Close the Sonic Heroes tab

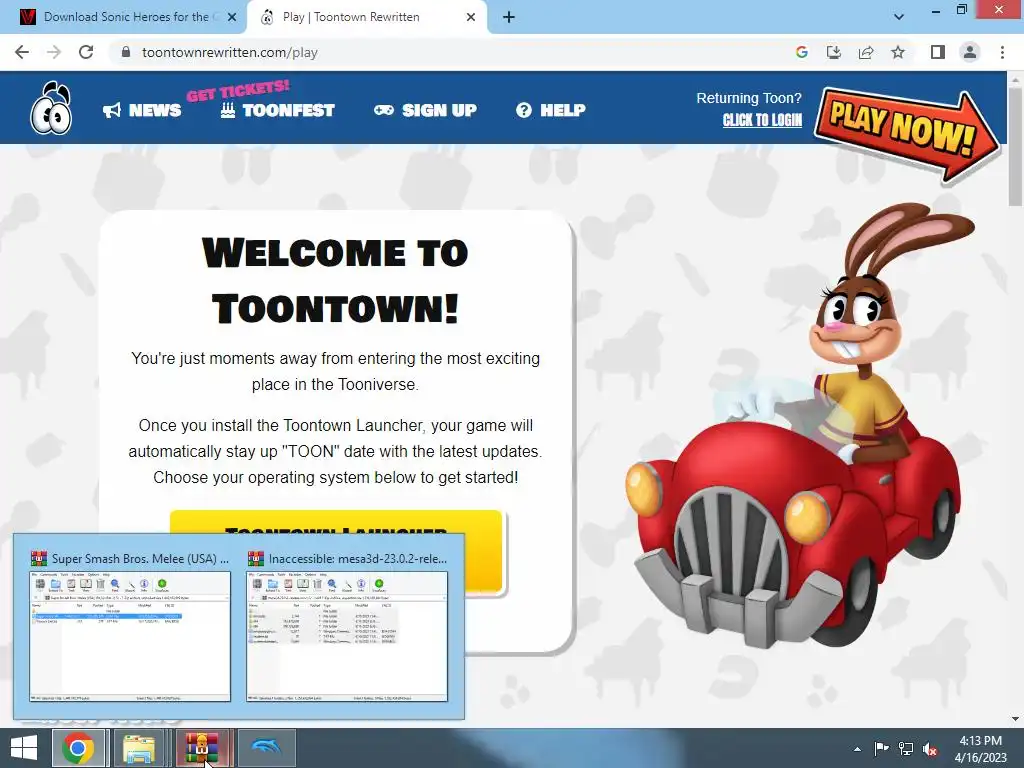(x=232, y=18)
